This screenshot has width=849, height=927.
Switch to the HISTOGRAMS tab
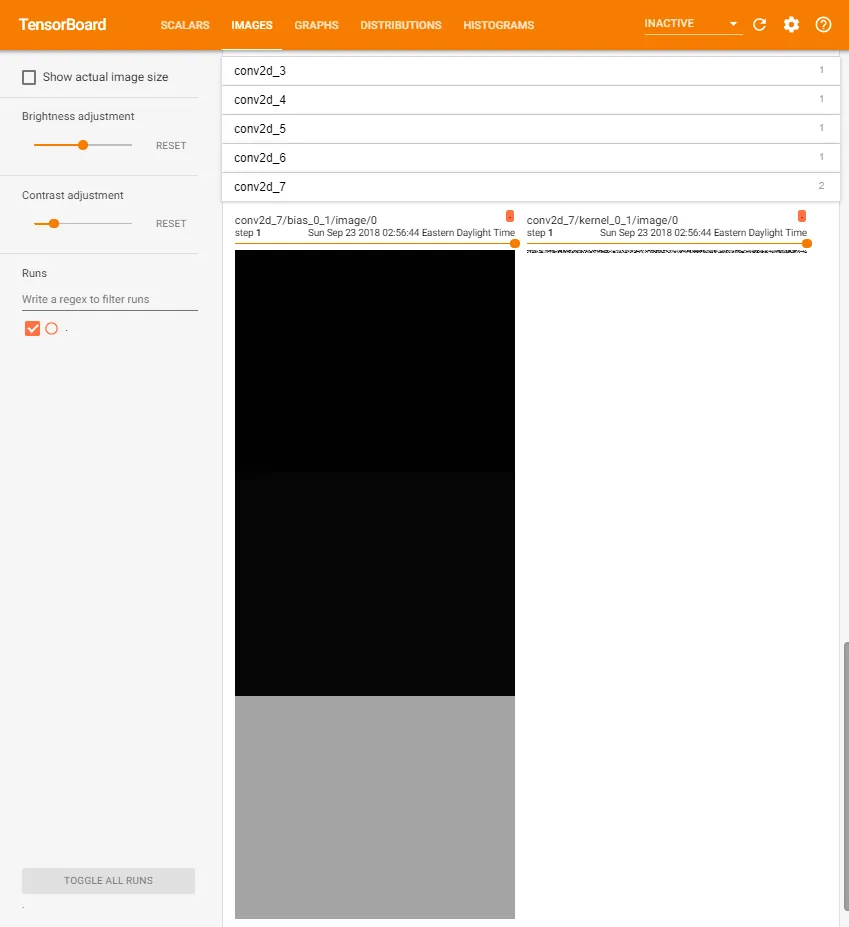coord(498,25)
